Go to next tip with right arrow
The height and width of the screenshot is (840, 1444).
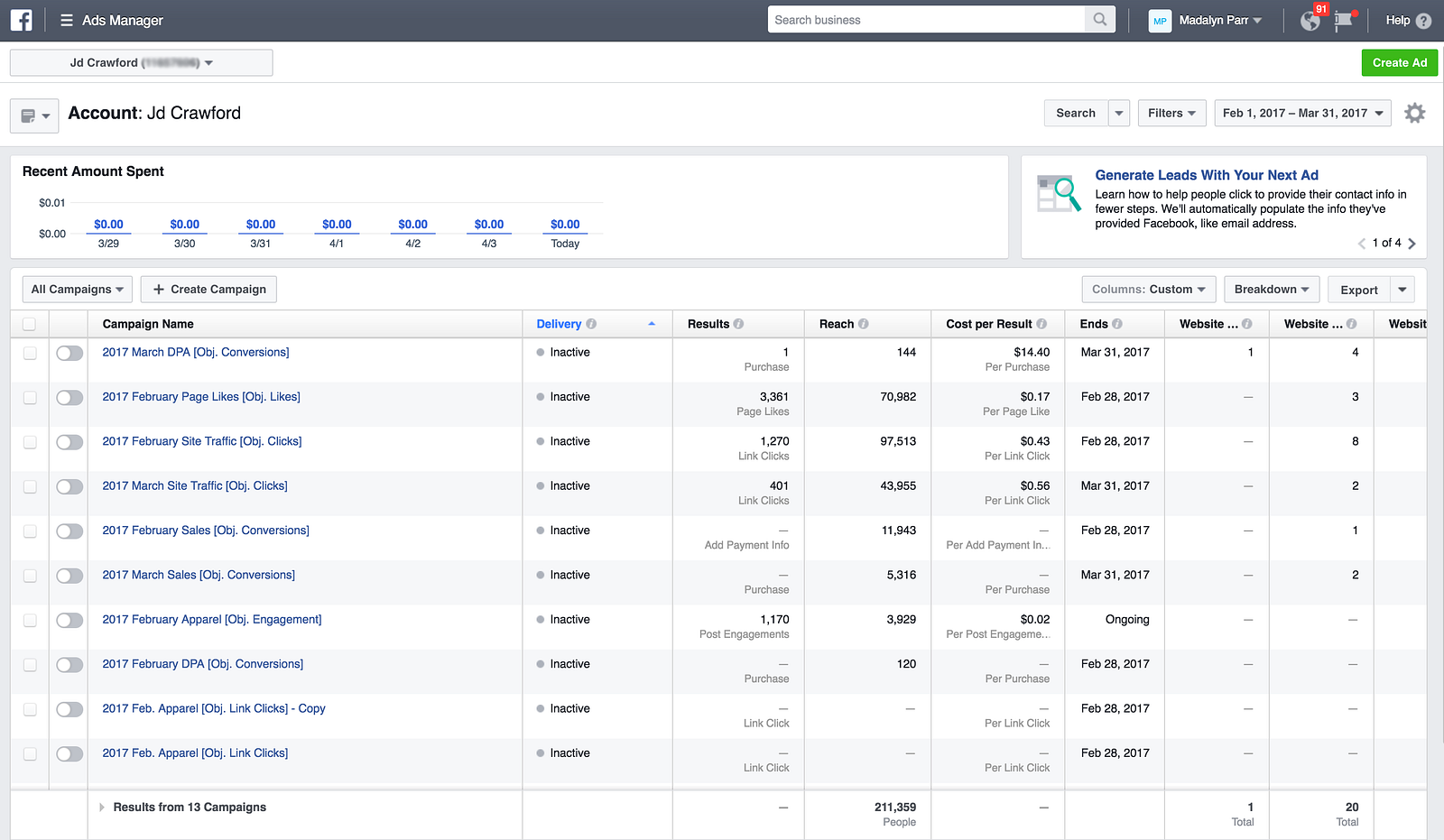[1412, 244]
